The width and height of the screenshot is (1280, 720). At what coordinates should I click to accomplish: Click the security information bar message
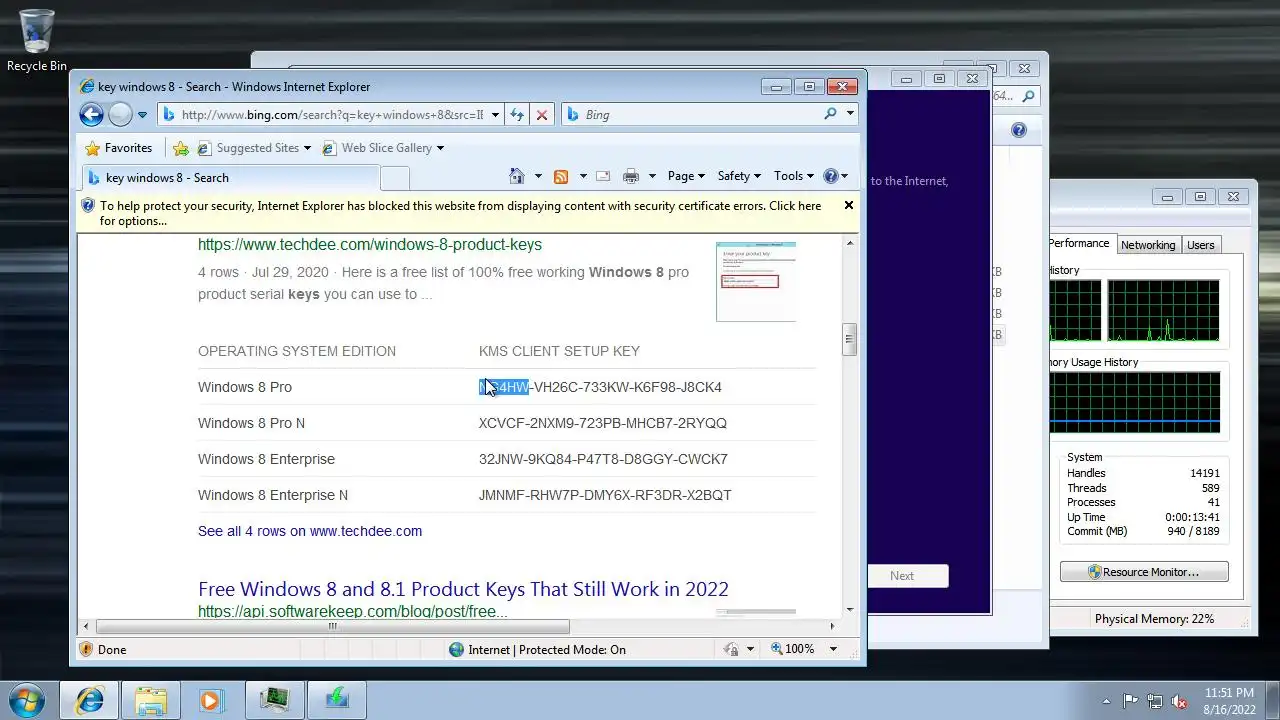tap(460, 213)
